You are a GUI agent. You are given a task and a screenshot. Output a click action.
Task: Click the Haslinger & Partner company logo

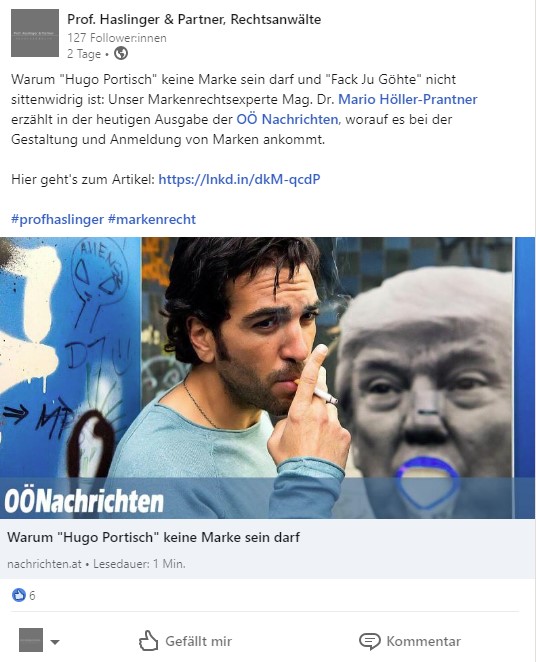[x=35, y=33]
